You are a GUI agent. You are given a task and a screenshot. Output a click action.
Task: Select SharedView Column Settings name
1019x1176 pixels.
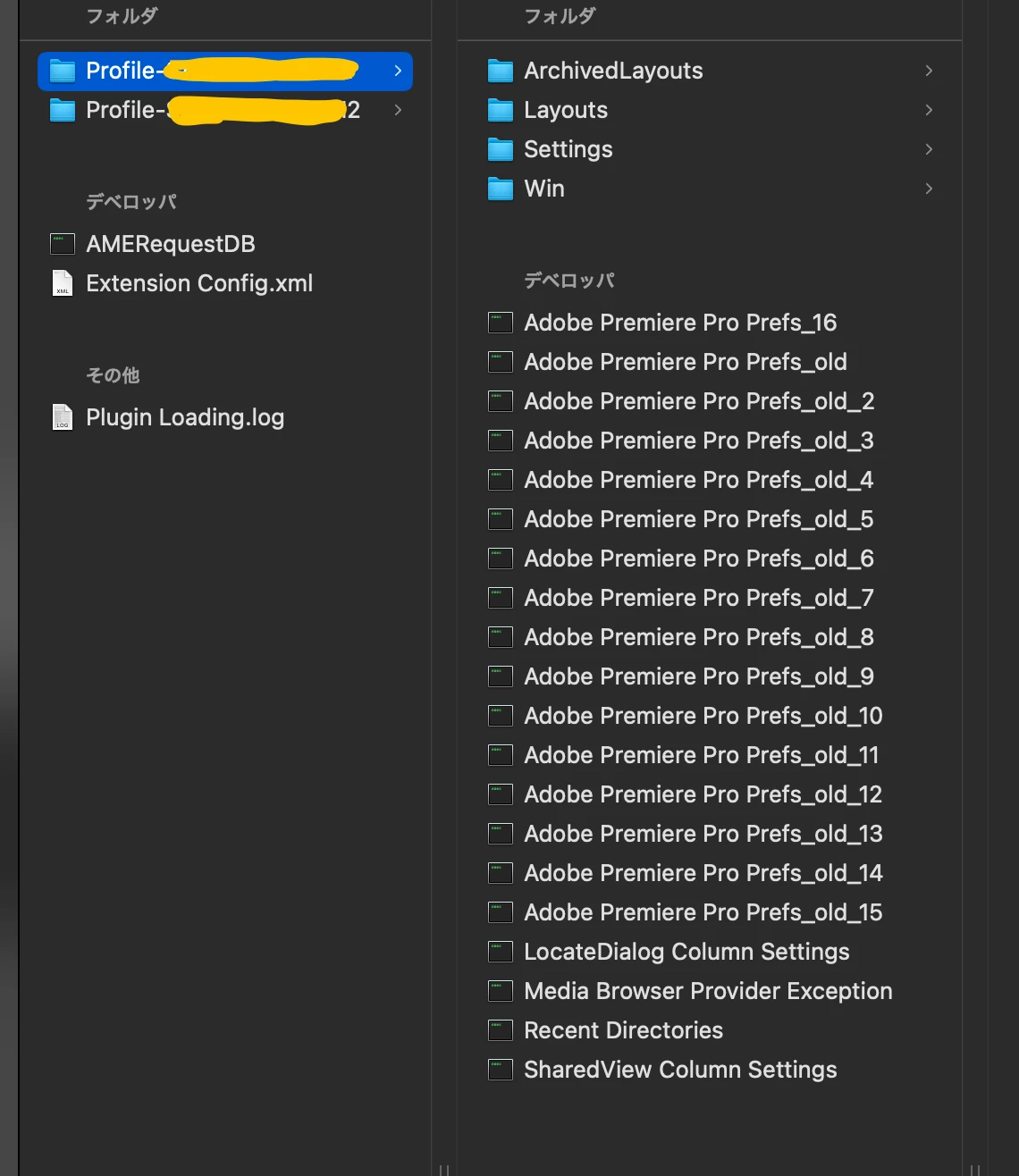(680, 1070)
